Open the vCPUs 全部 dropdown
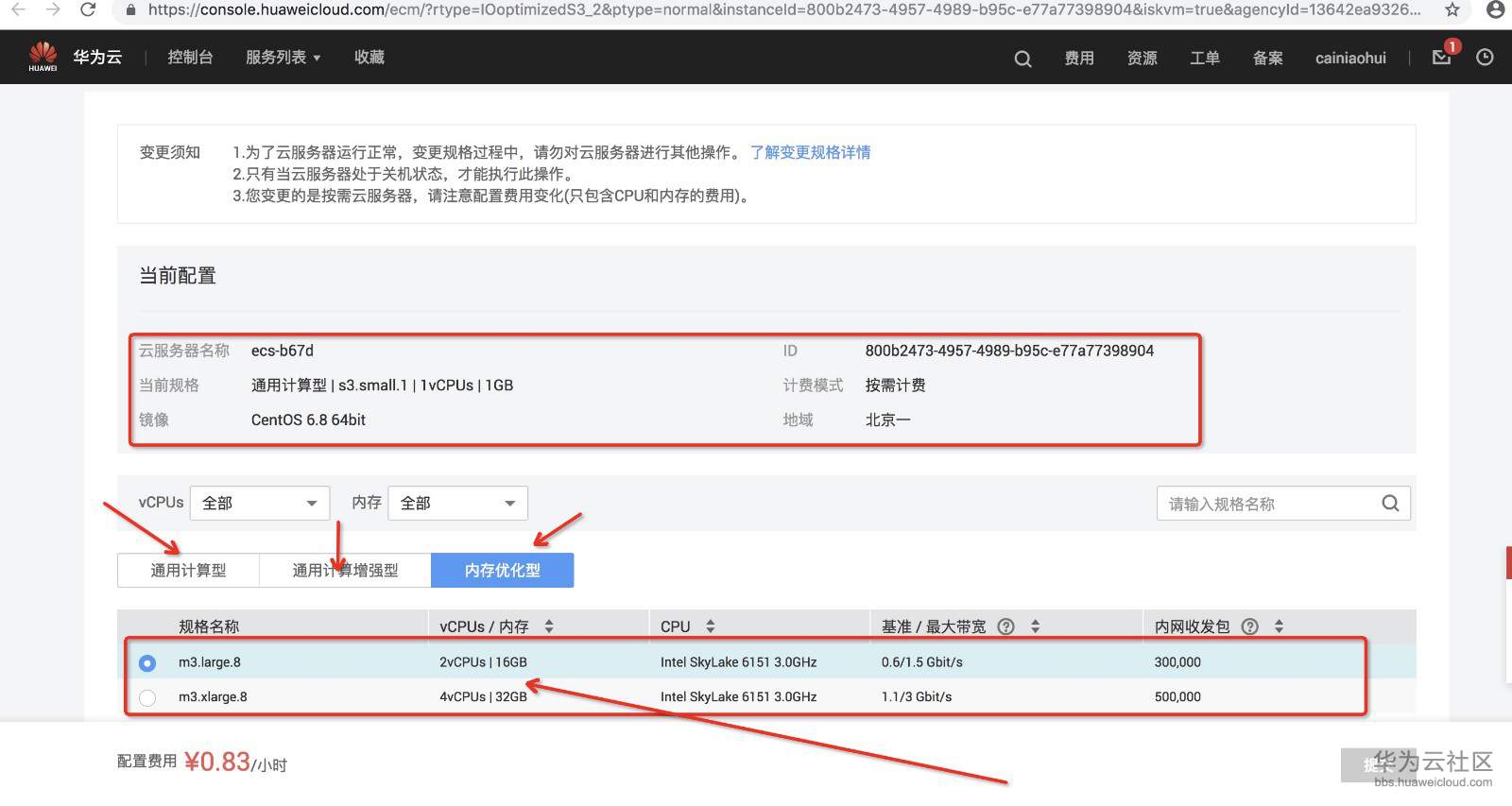The height and width of the screenshot is (806, 1512). point(260,504)
